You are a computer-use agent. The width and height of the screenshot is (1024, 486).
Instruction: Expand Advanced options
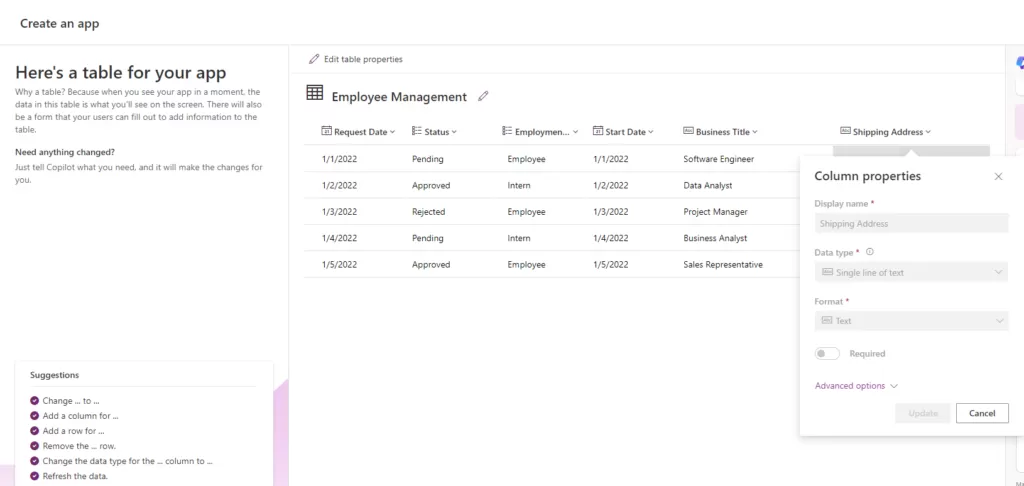tap(856, 386)
